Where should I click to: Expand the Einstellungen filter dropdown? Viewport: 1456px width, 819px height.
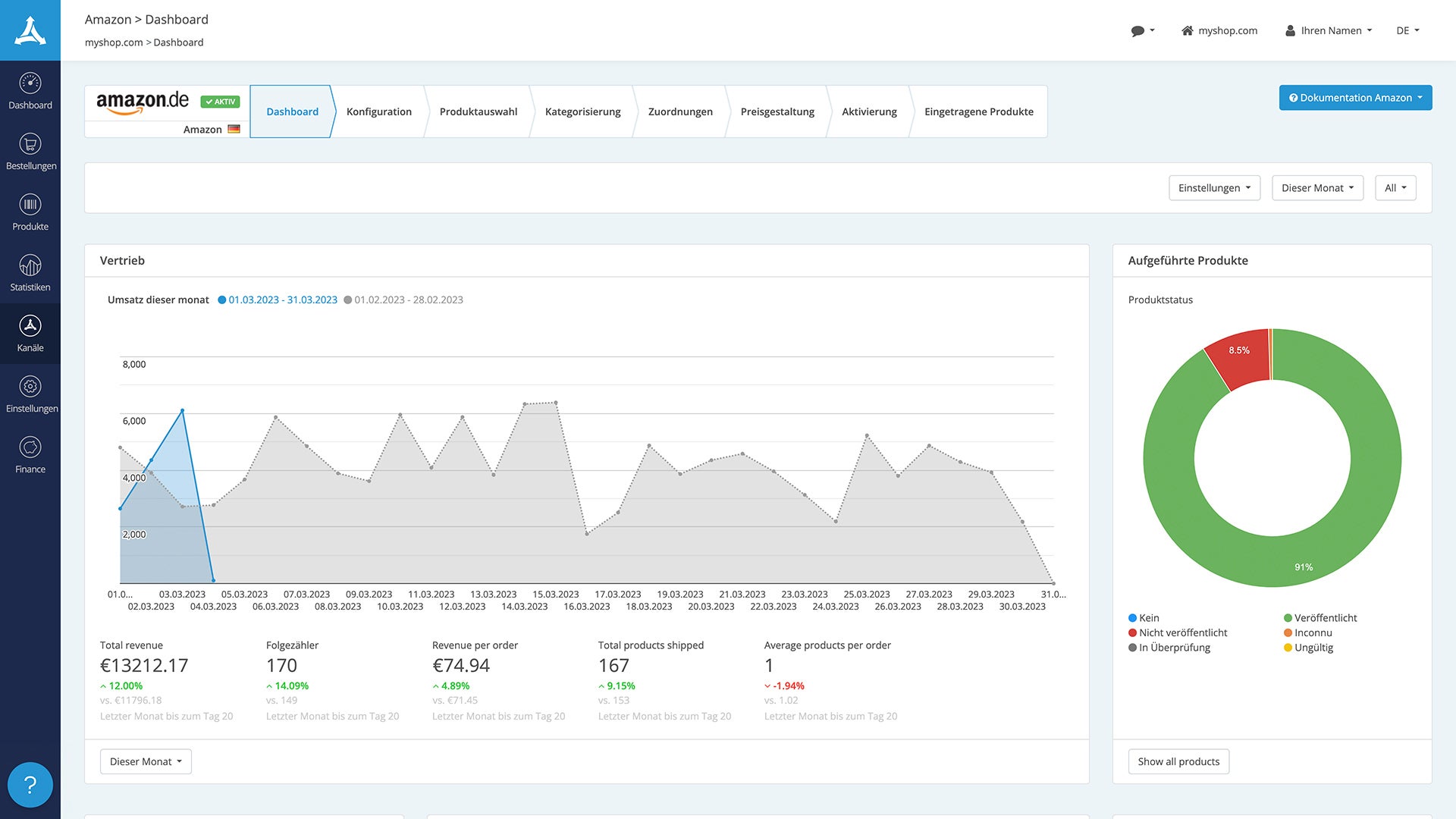pos(1214,188)
